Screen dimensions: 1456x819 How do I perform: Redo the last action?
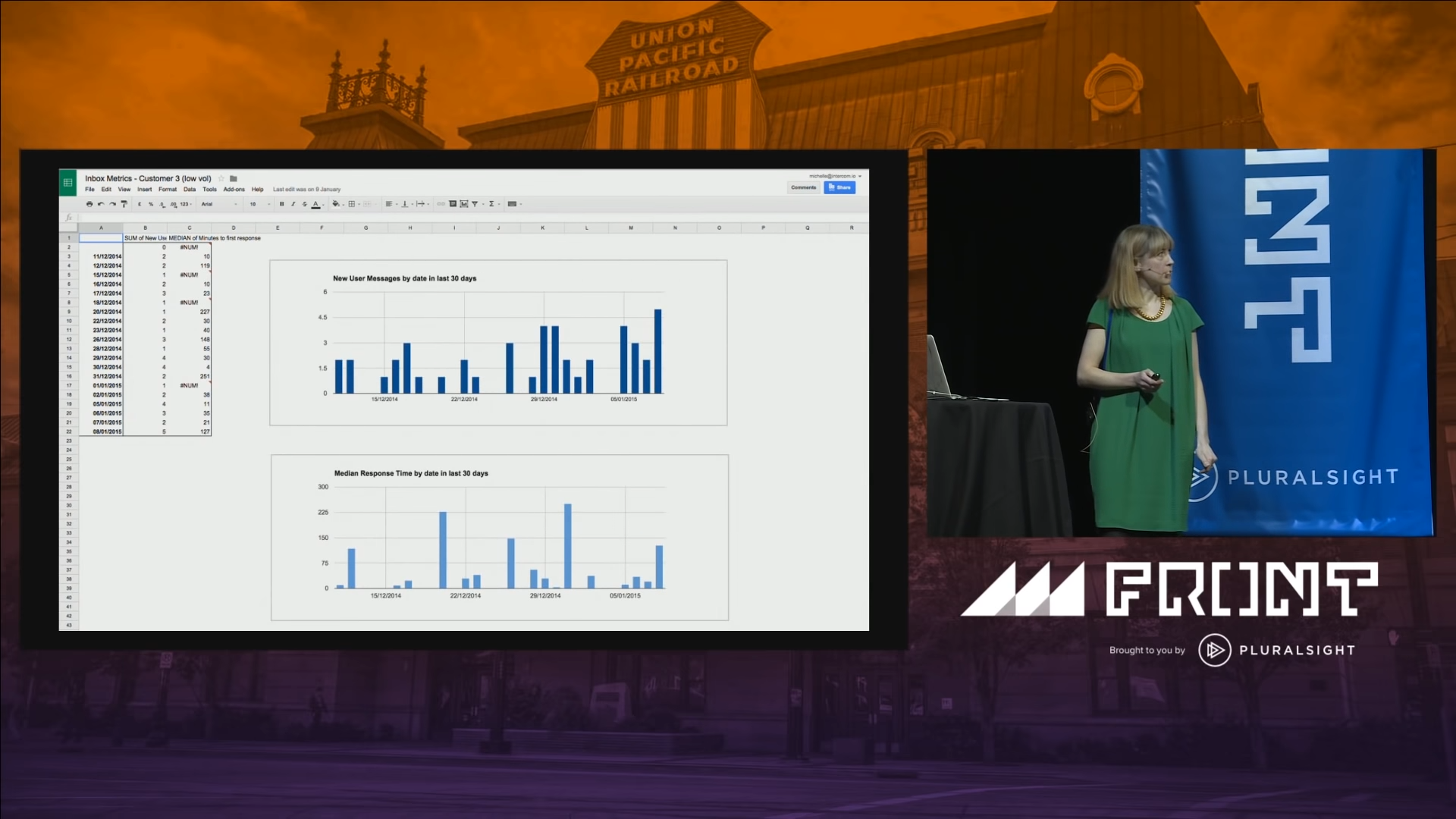coord(112,204)
